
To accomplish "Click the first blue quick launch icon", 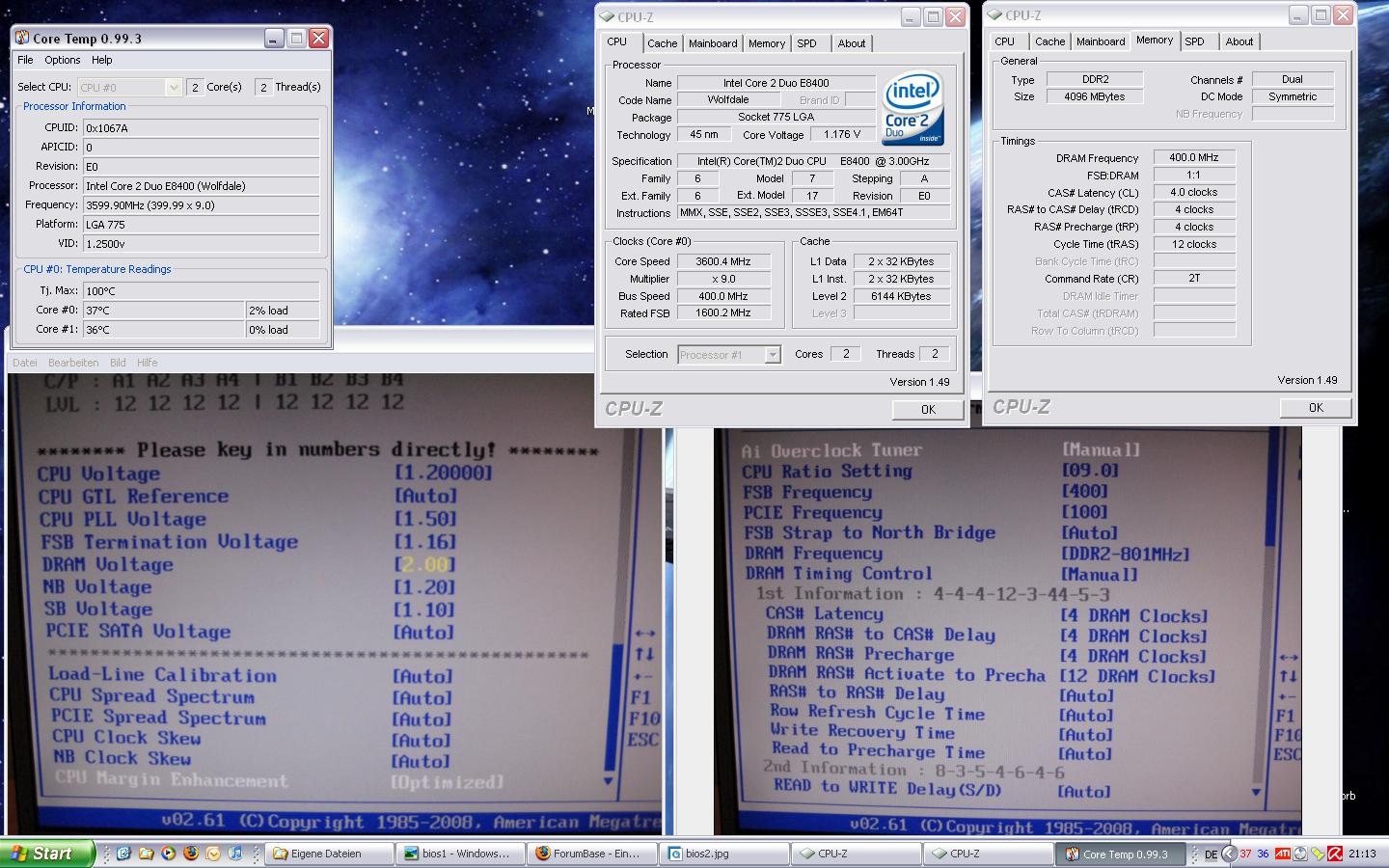I will [x=123, y=854].
